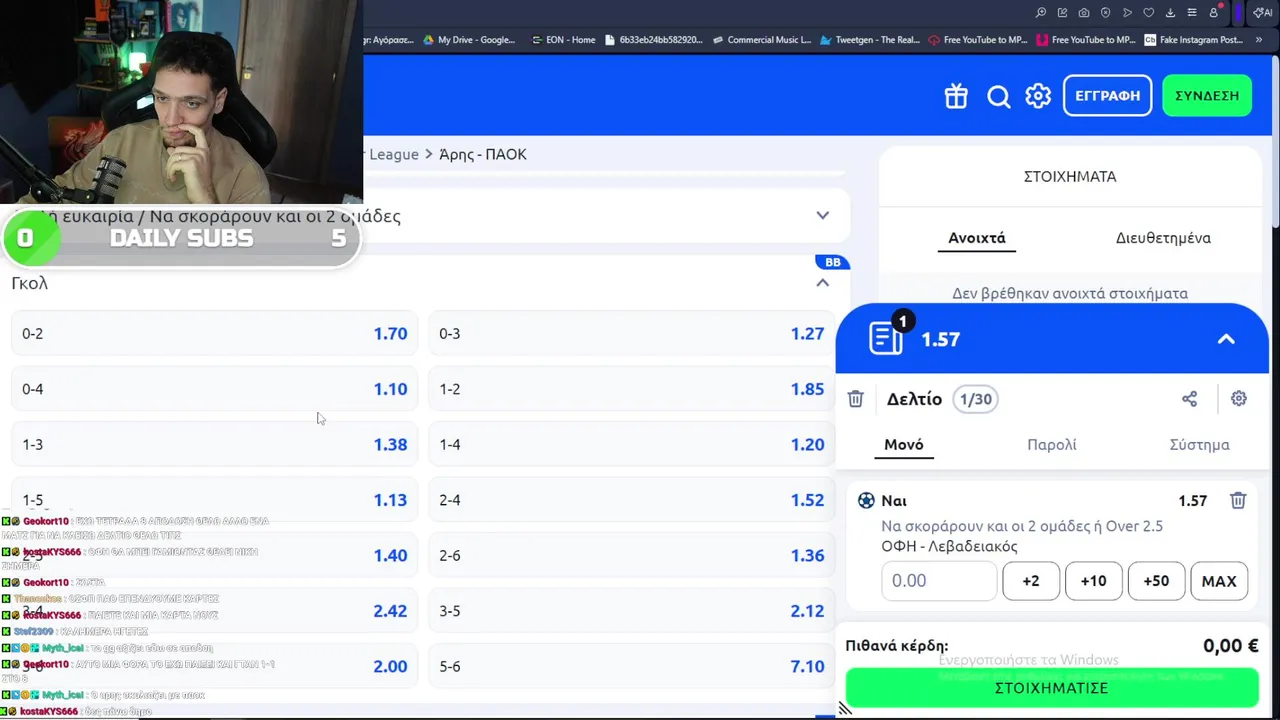Click the browser heart bookmarks icon
The image size is (1280, 720).
[1149, 13]
